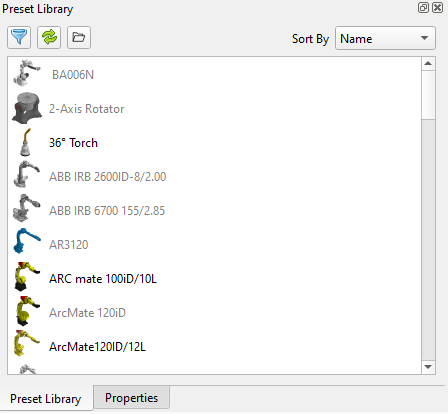448x414 pixels.
Task: Click the Sort By dropdown arrow
Action: tap(424, 38)
